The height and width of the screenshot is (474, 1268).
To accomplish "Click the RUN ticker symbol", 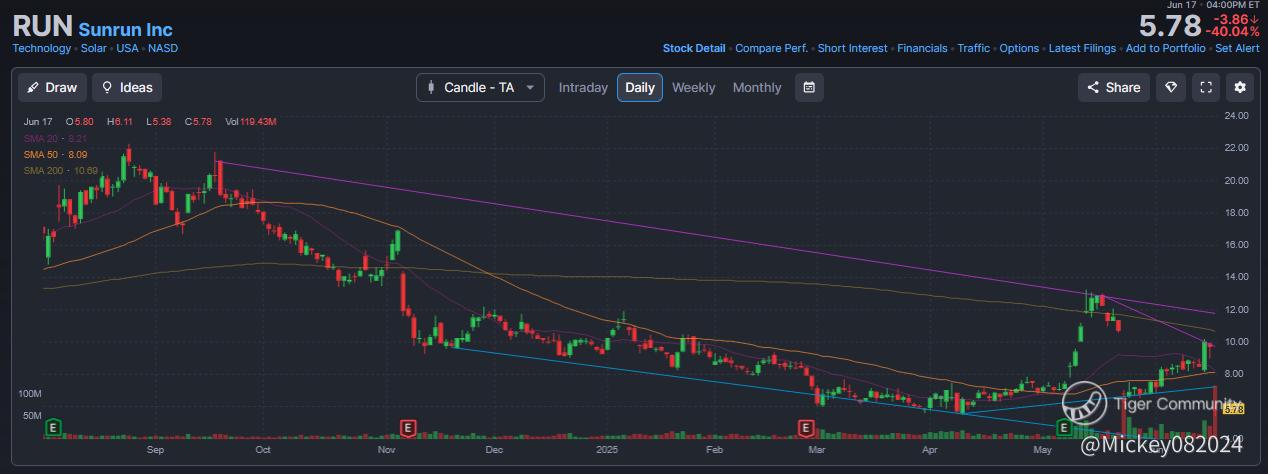I will [x=42, y=27].
